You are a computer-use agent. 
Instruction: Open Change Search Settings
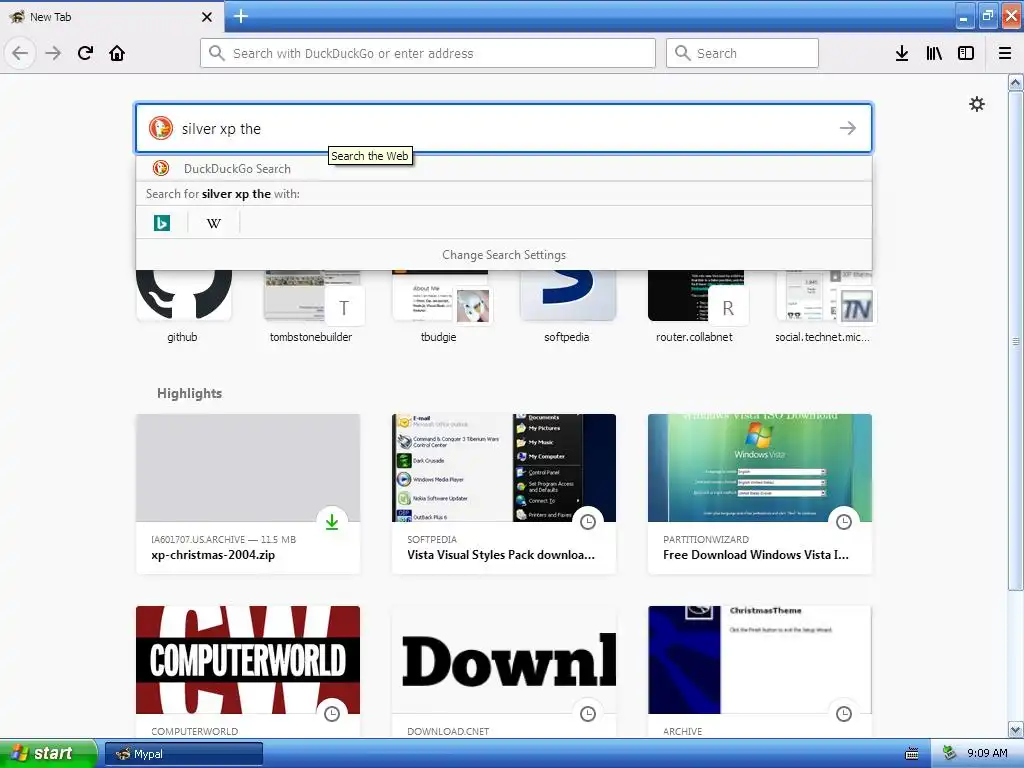(504, 255)
